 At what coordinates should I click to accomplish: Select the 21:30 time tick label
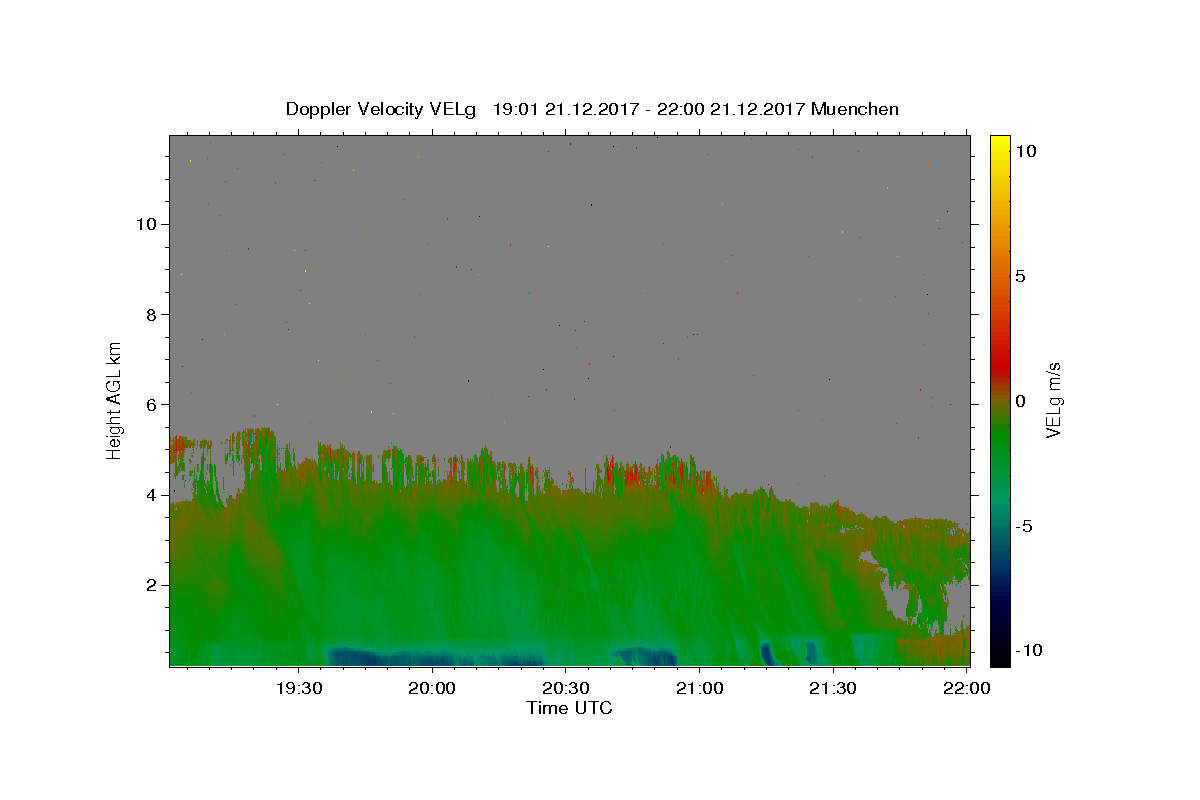tap(831, 688)
